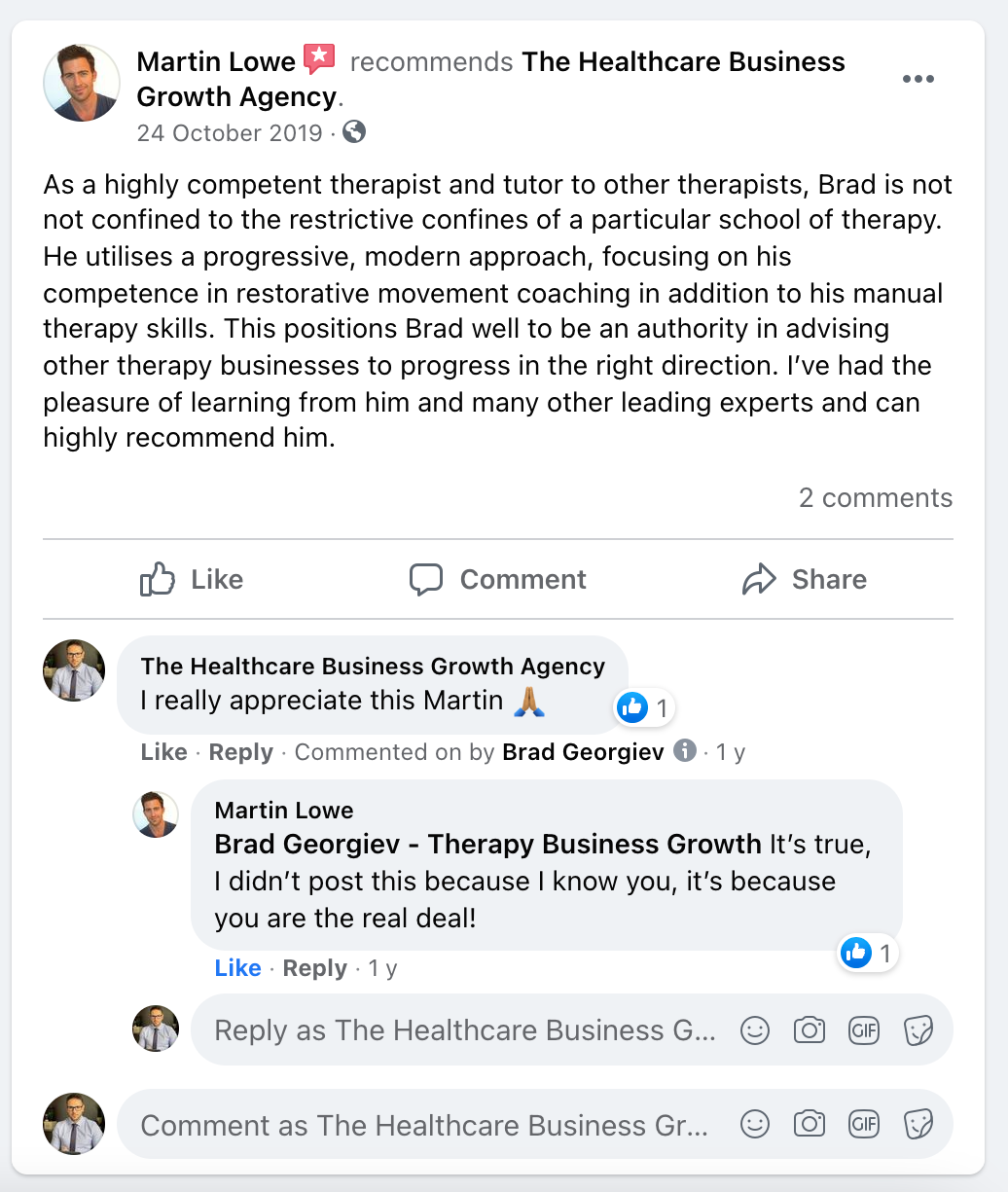
Task: Focus the Reply as The Healthcare Business field
Action: click(x=465, y=1030)
